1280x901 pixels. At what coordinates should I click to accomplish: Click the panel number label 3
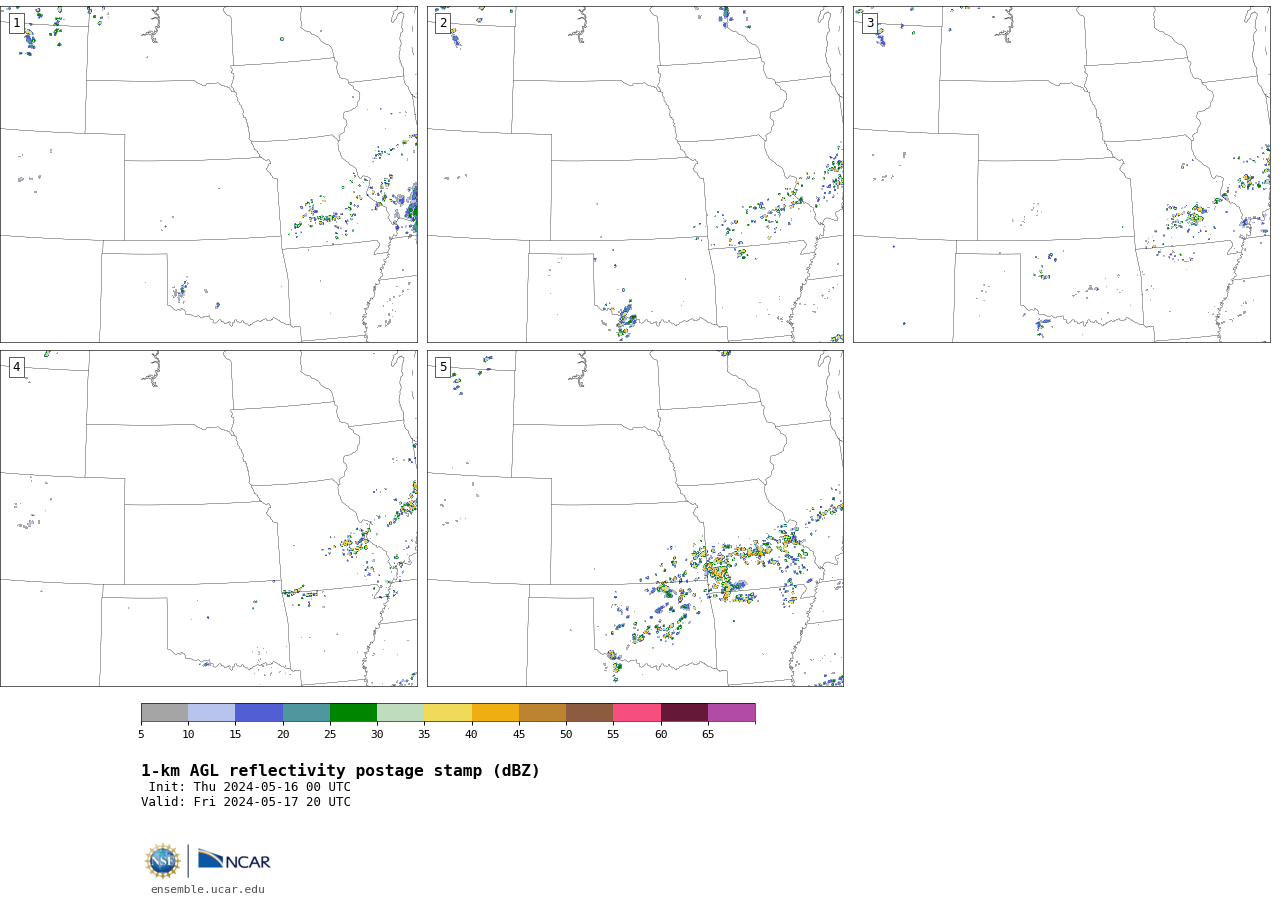point(870,23)
